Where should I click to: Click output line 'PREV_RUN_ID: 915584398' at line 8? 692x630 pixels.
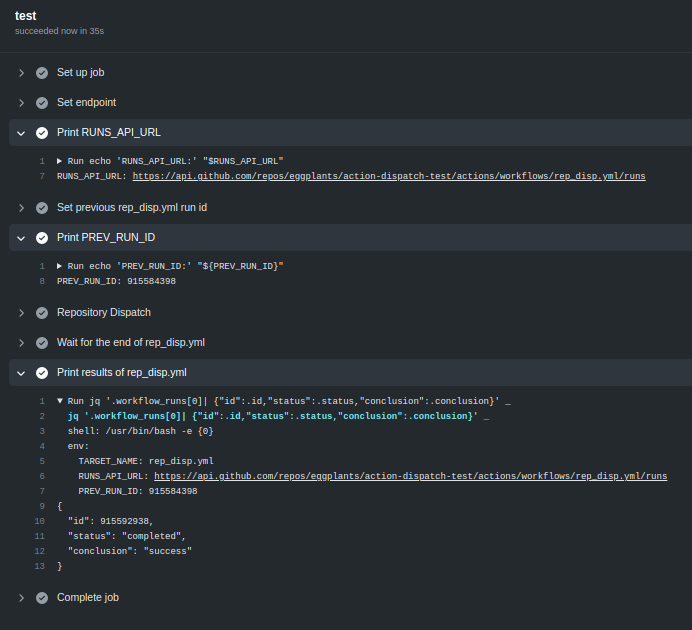(117, 281)
